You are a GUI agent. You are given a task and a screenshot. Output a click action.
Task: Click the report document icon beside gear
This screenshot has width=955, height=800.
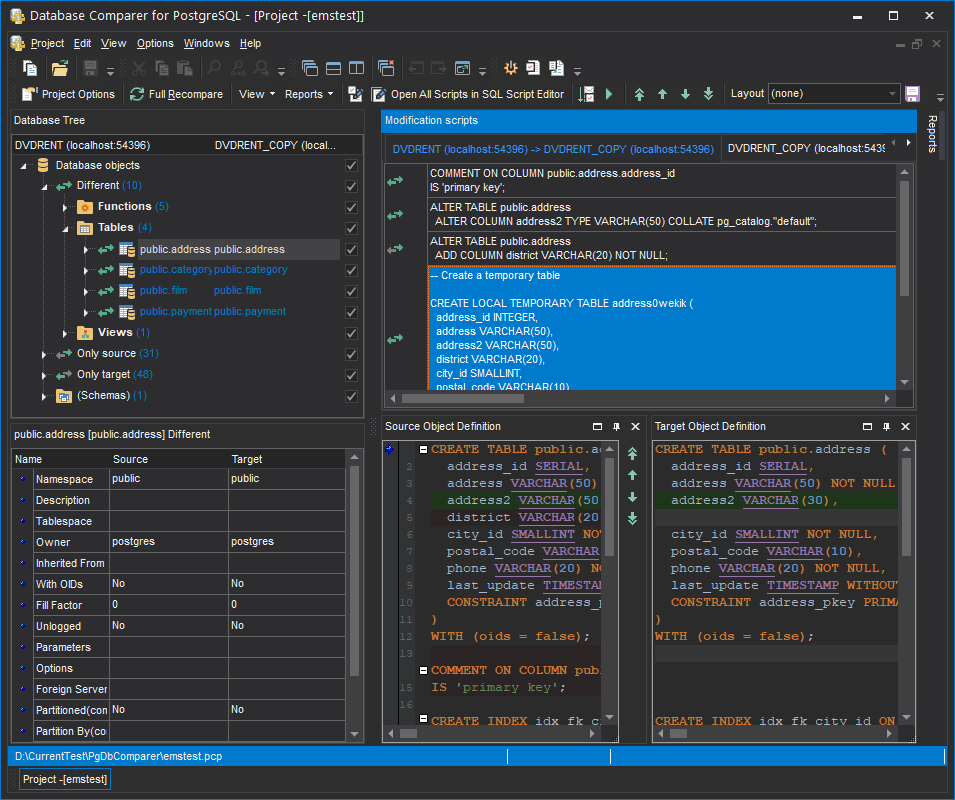coord(533,68)
